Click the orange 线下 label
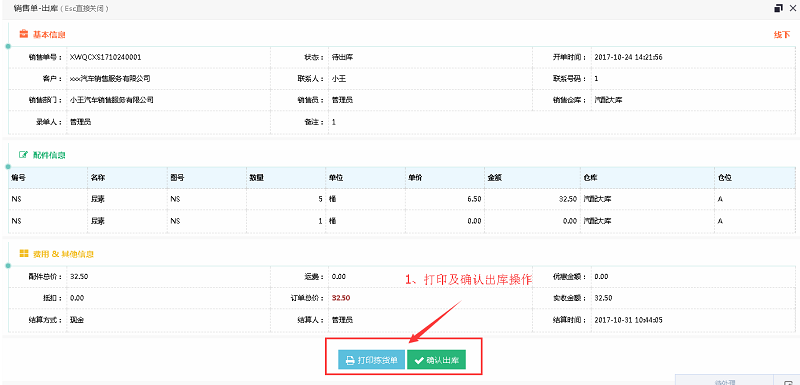800x385 pixels. pyautogui.click(x=782, y=35)
